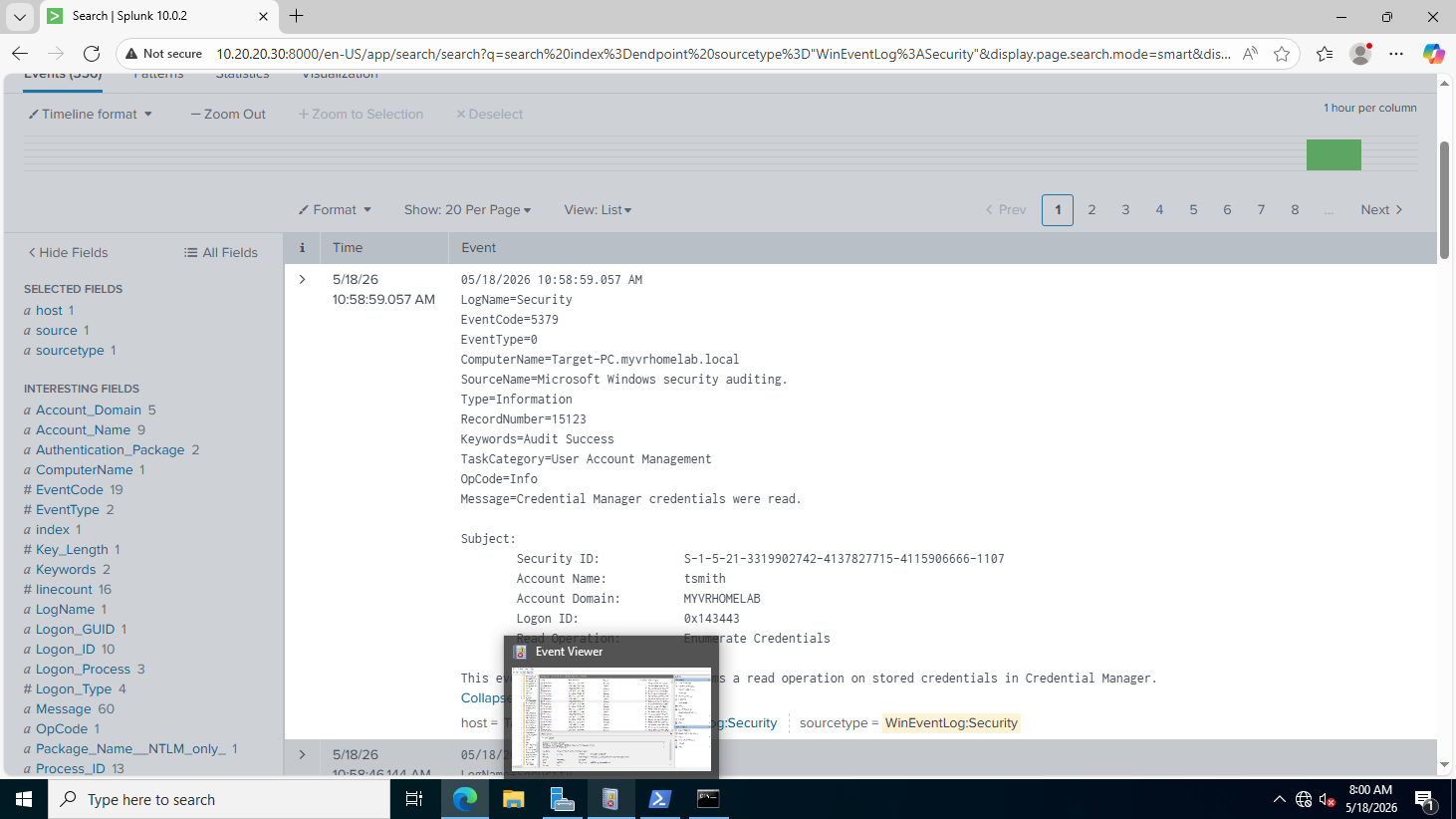Image resolution: width=1456 pixels, height=819 pixels.
Task: Select the sourcetype selected field
Action: pyautogui.click(x=70, y=350)
